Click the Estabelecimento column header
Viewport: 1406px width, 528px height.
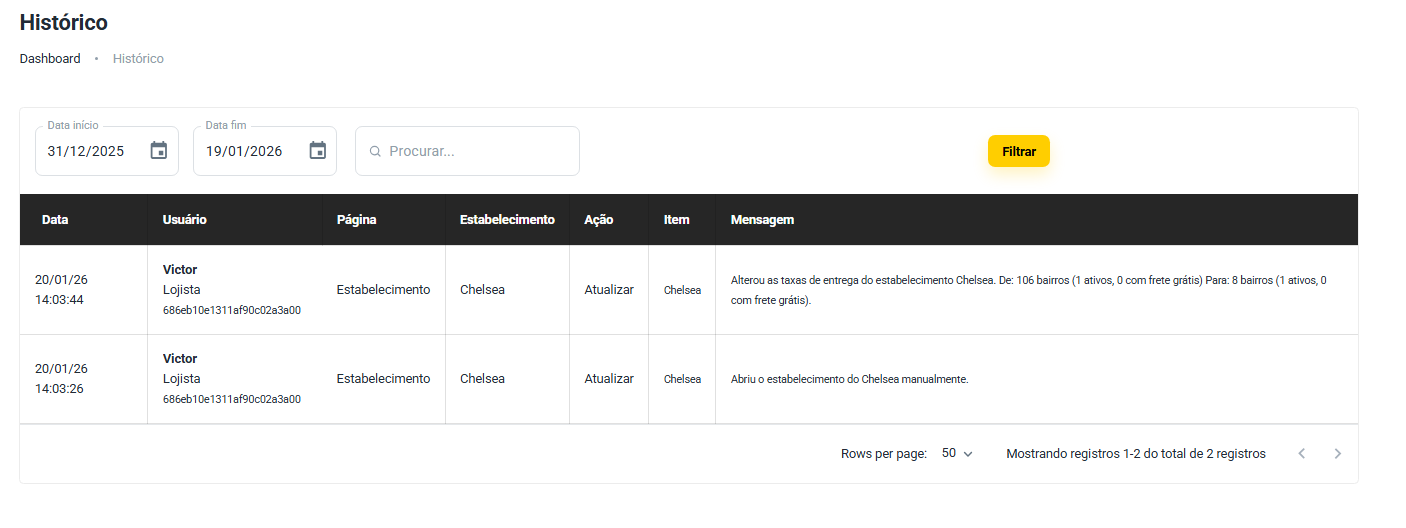point(507,220)
